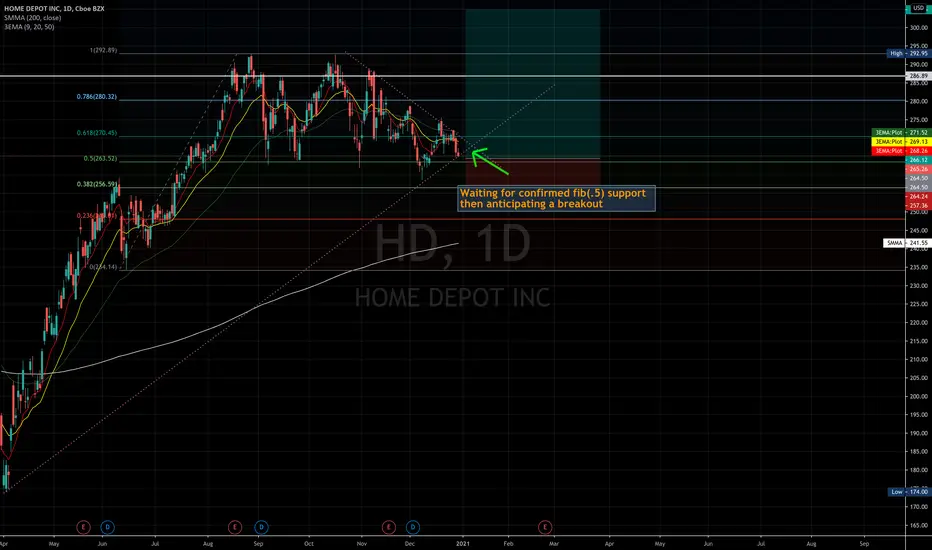The image size is (932, 550).
Task: Click the 265.26 price label
Action: click(x=918, y=169)
